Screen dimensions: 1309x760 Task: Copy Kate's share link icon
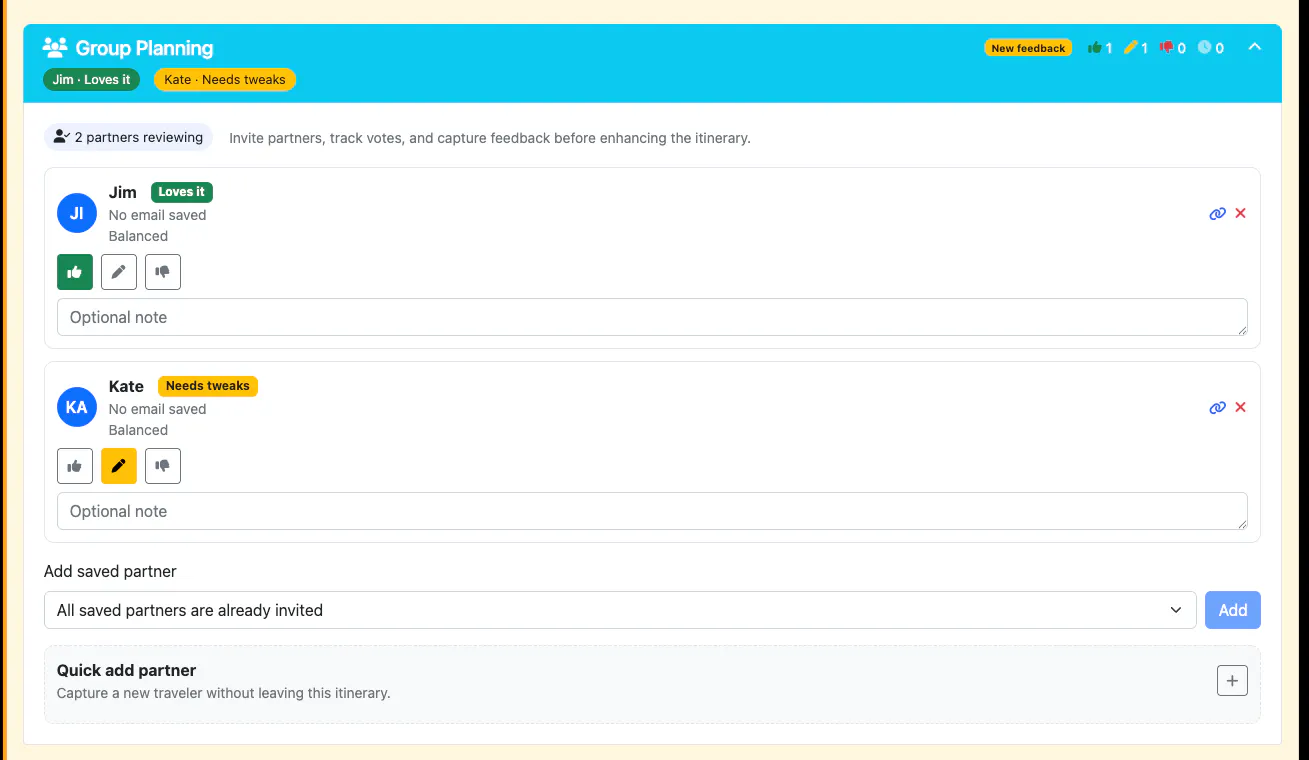click(1217, 407)
